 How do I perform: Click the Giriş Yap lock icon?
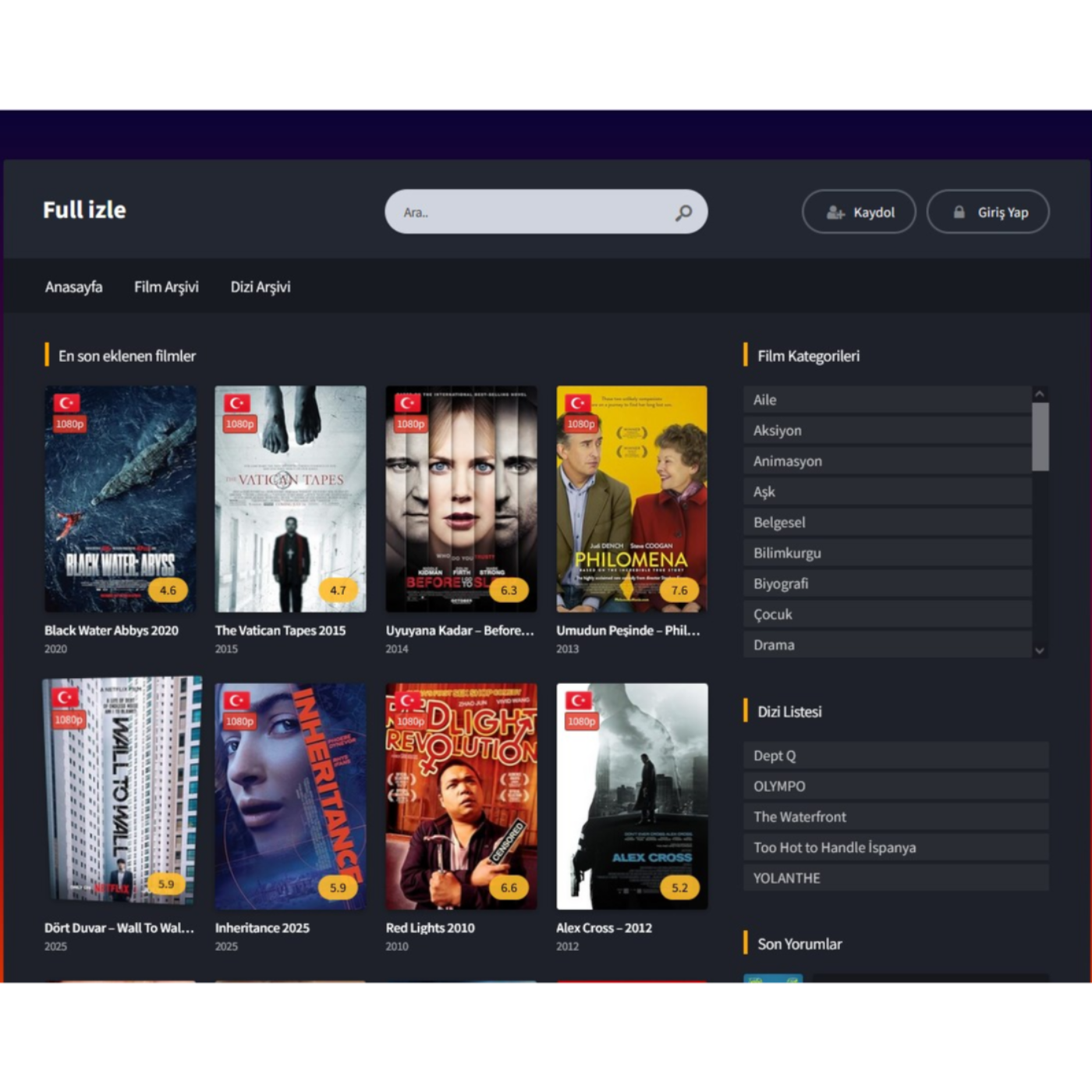959,212
